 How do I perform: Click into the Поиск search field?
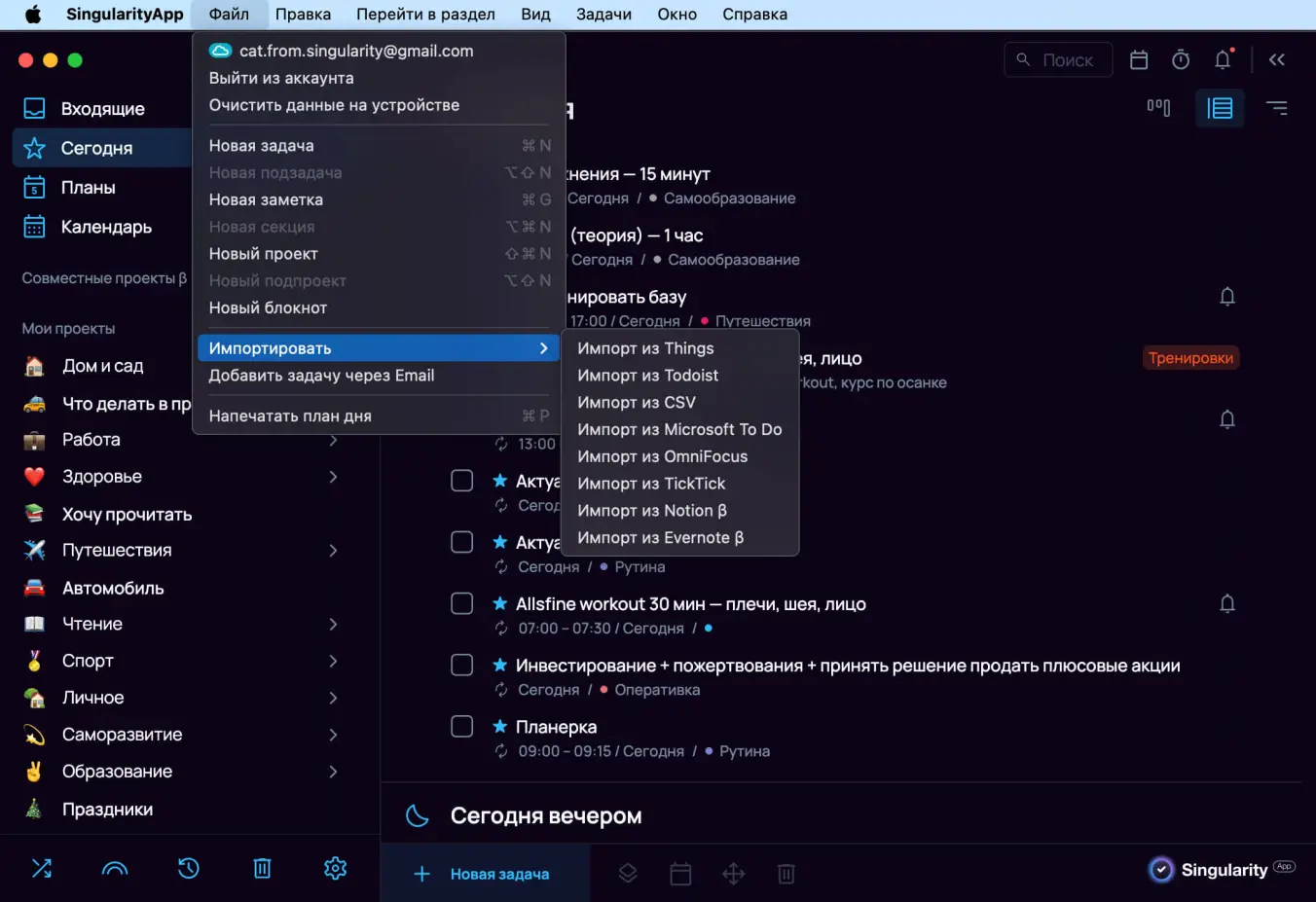pyautogui.click(x=1068, y=60)
